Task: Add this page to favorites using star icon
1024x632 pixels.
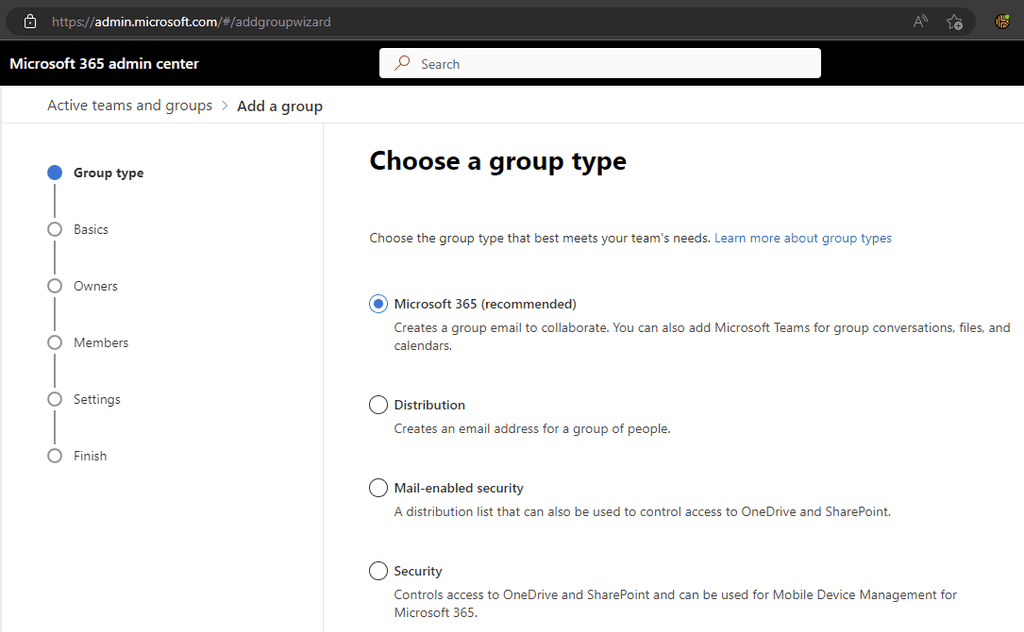Action: click(x=954, y=21)
